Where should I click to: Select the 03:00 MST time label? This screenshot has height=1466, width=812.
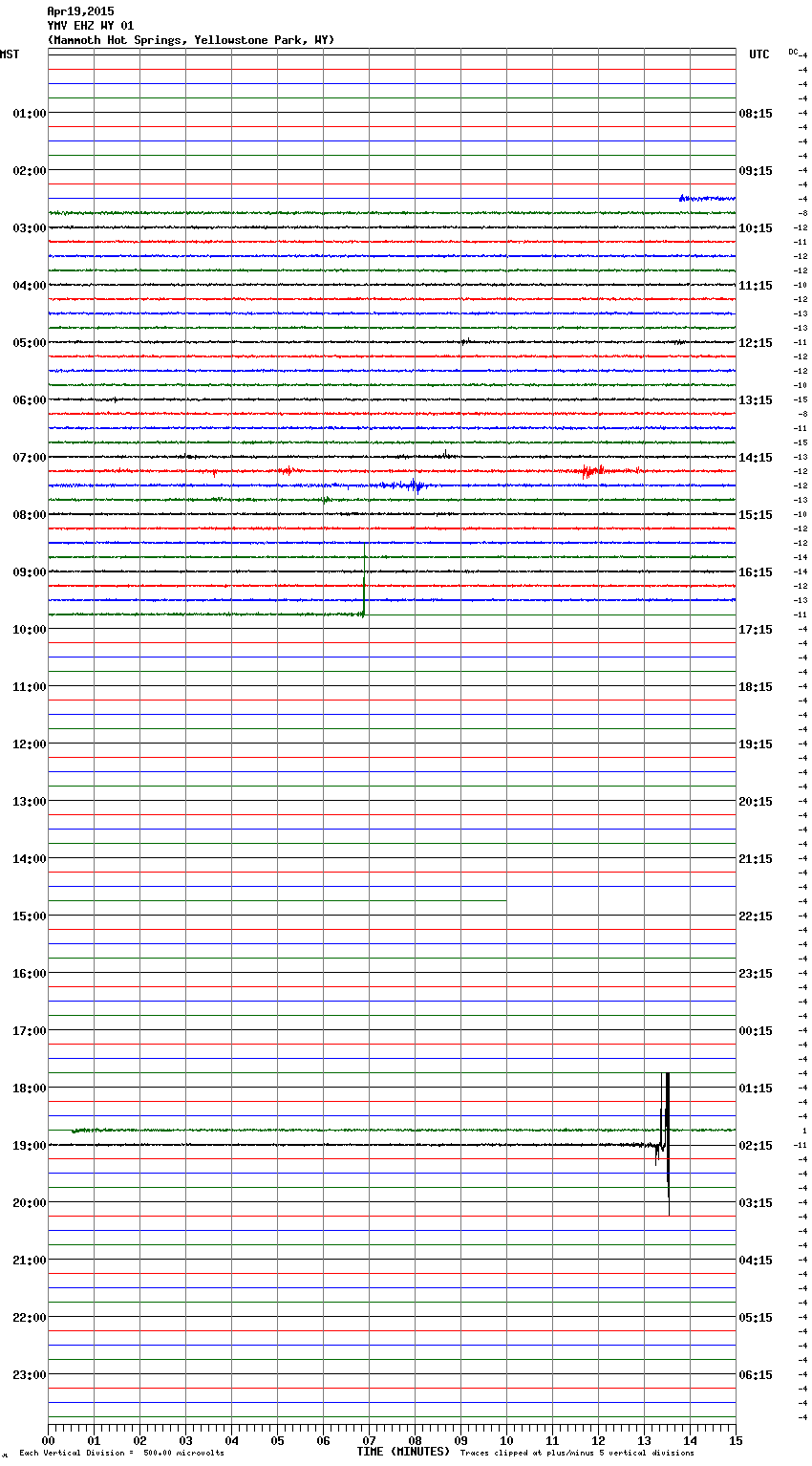(x=30, y=228)
